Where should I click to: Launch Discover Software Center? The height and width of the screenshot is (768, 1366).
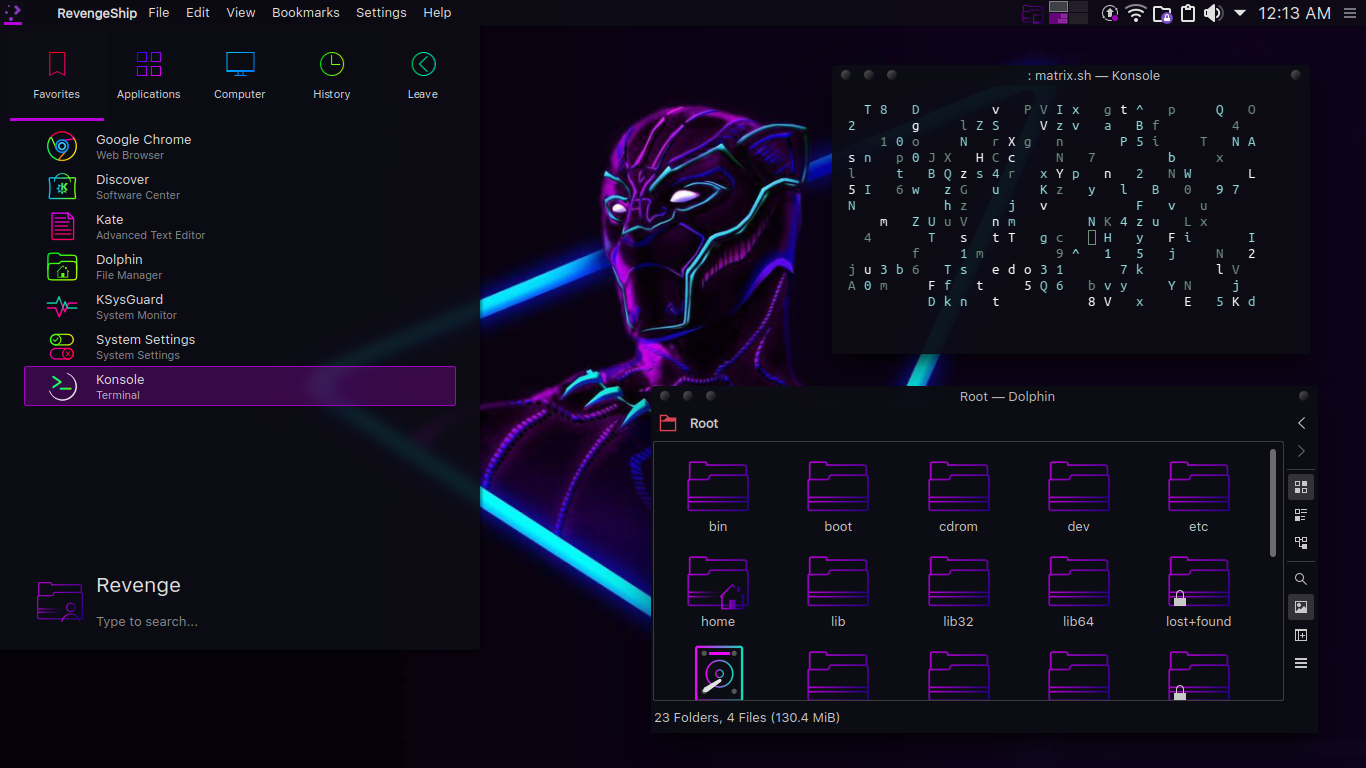coord(239,186)
